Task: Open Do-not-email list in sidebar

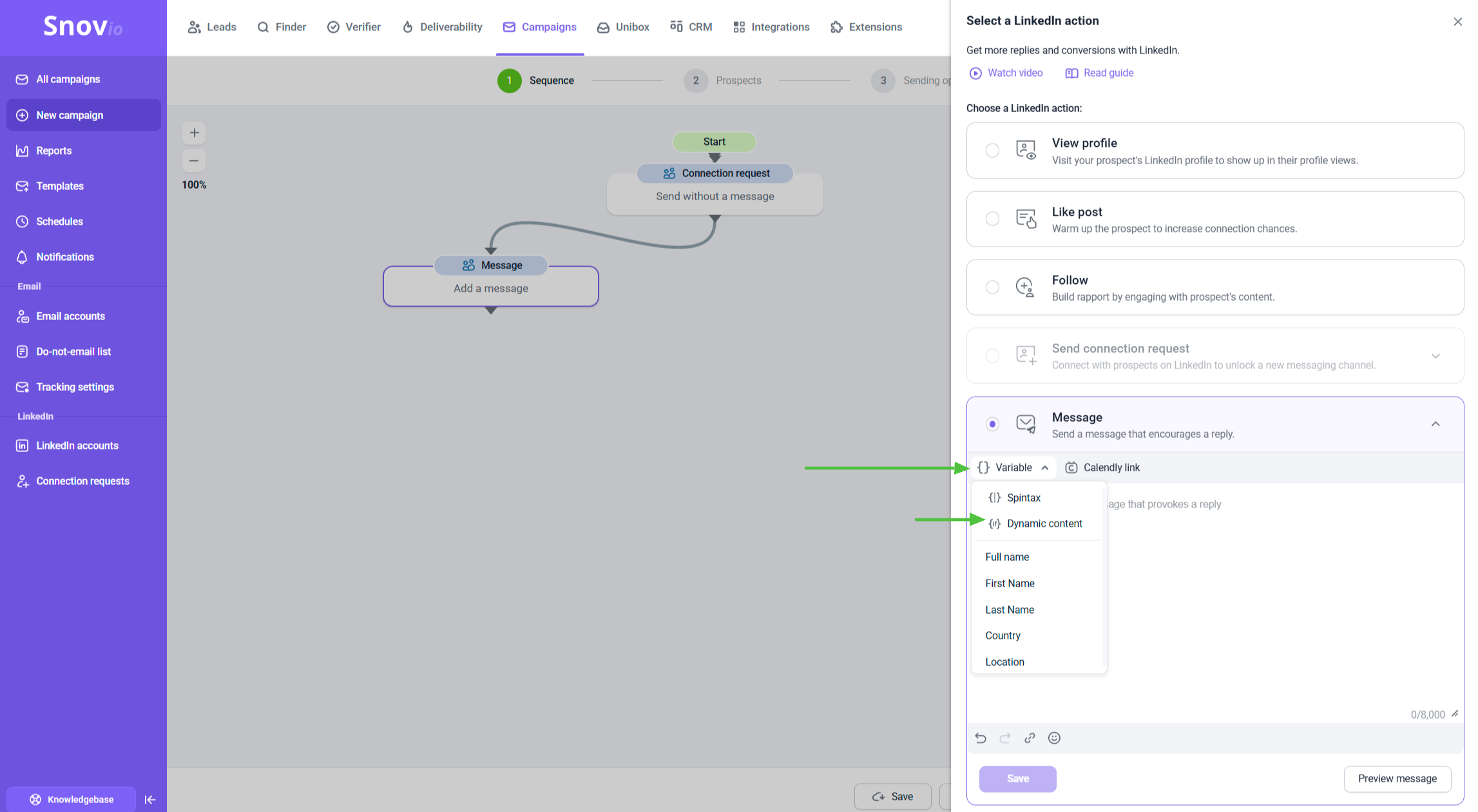Action: pyautogui.click(x=84, y=352)
